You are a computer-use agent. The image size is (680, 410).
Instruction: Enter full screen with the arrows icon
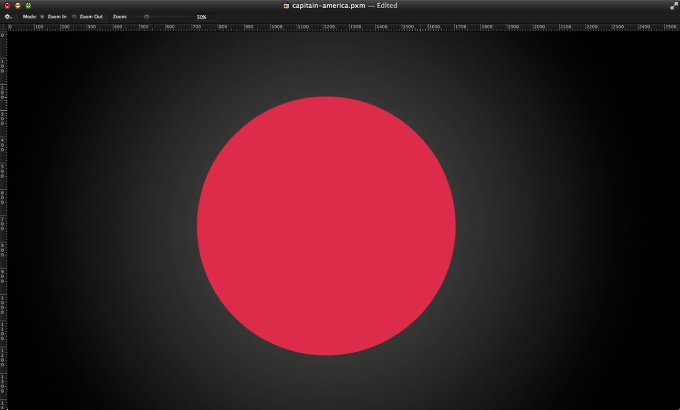[673, 5]
